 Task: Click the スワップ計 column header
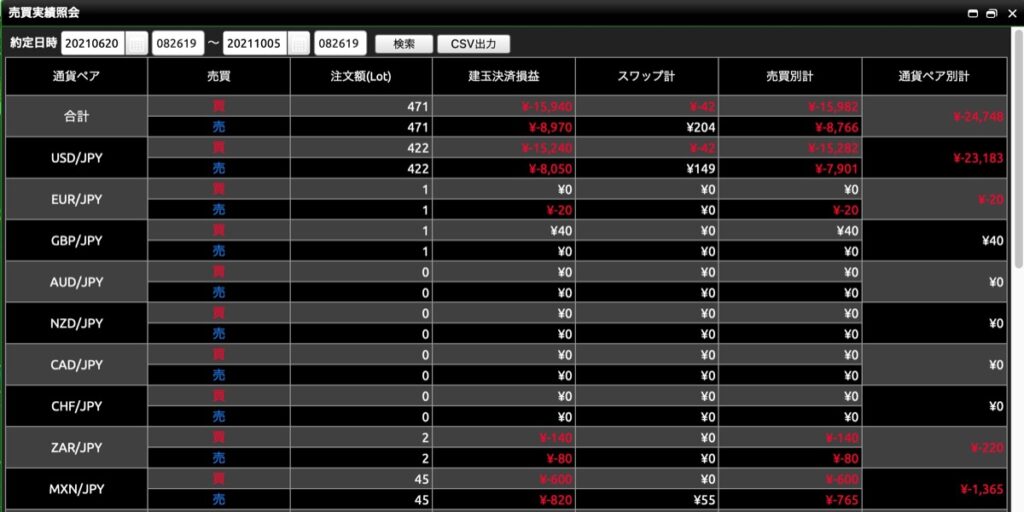[x=647, y=76]
